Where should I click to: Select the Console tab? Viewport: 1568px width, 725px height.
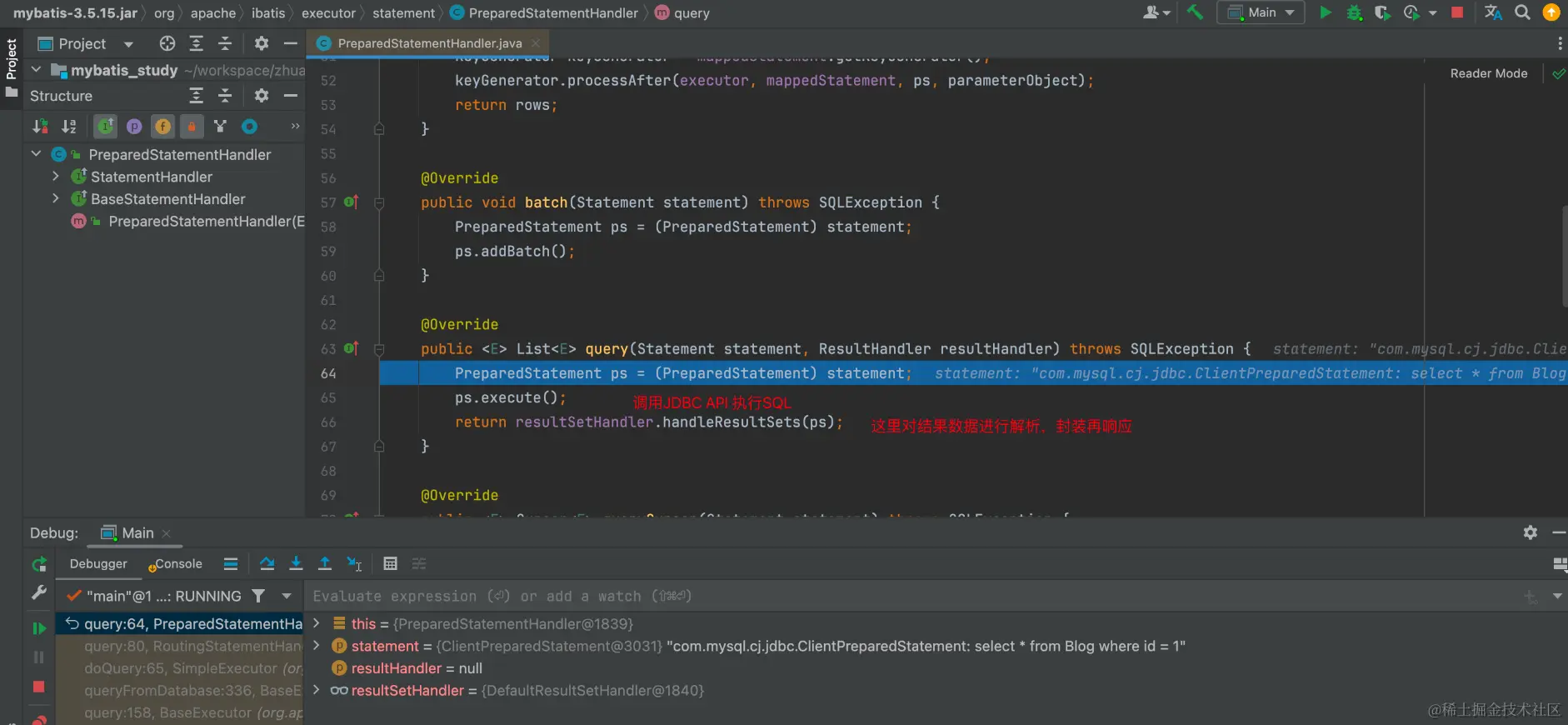point(176,564)
